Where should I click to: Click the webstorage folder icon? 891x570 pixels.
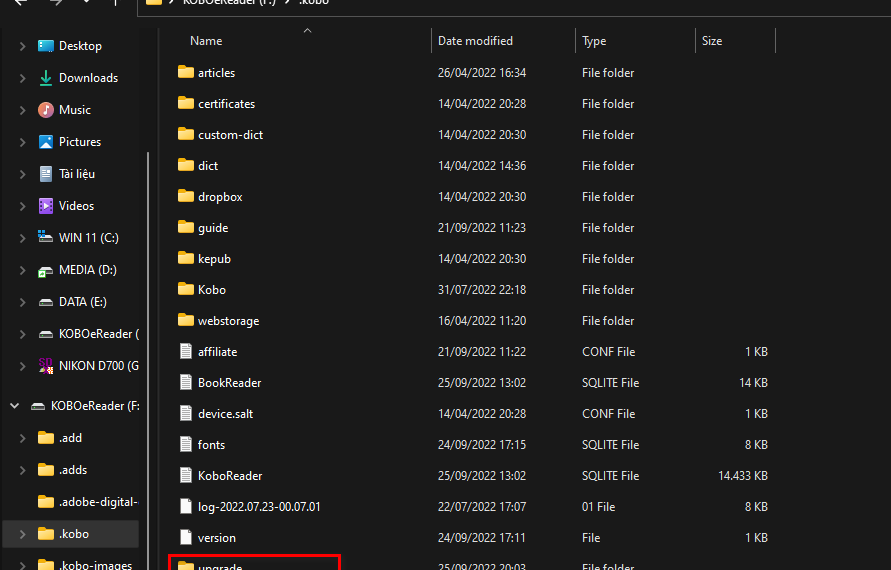[x=186, y=320]
